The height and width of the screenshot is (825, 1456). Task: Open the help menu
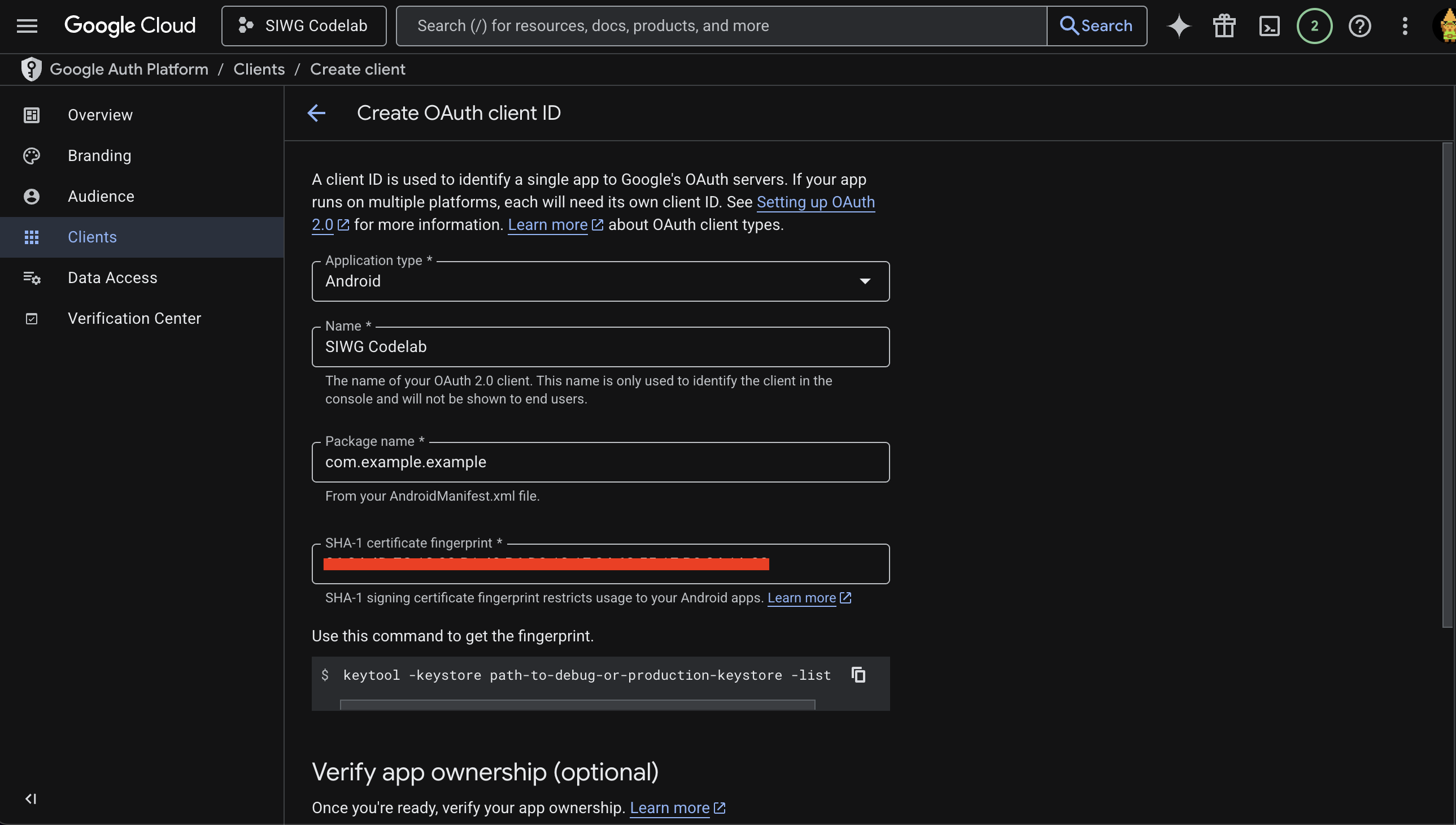pos(1360,25)
